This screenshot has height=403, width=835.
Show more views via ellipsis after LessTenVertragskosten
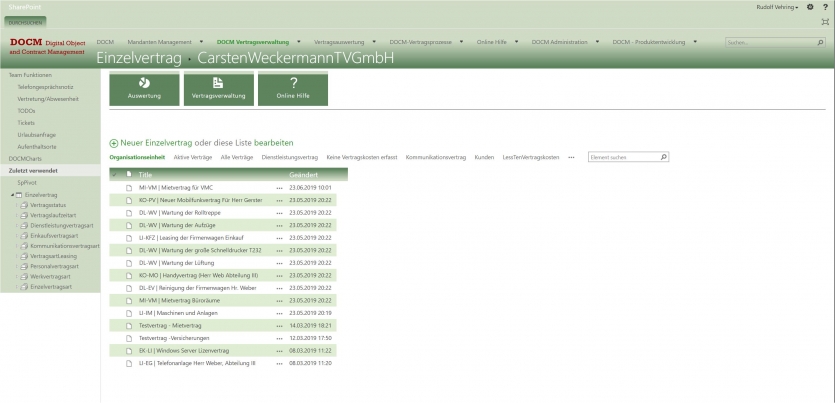571,158
